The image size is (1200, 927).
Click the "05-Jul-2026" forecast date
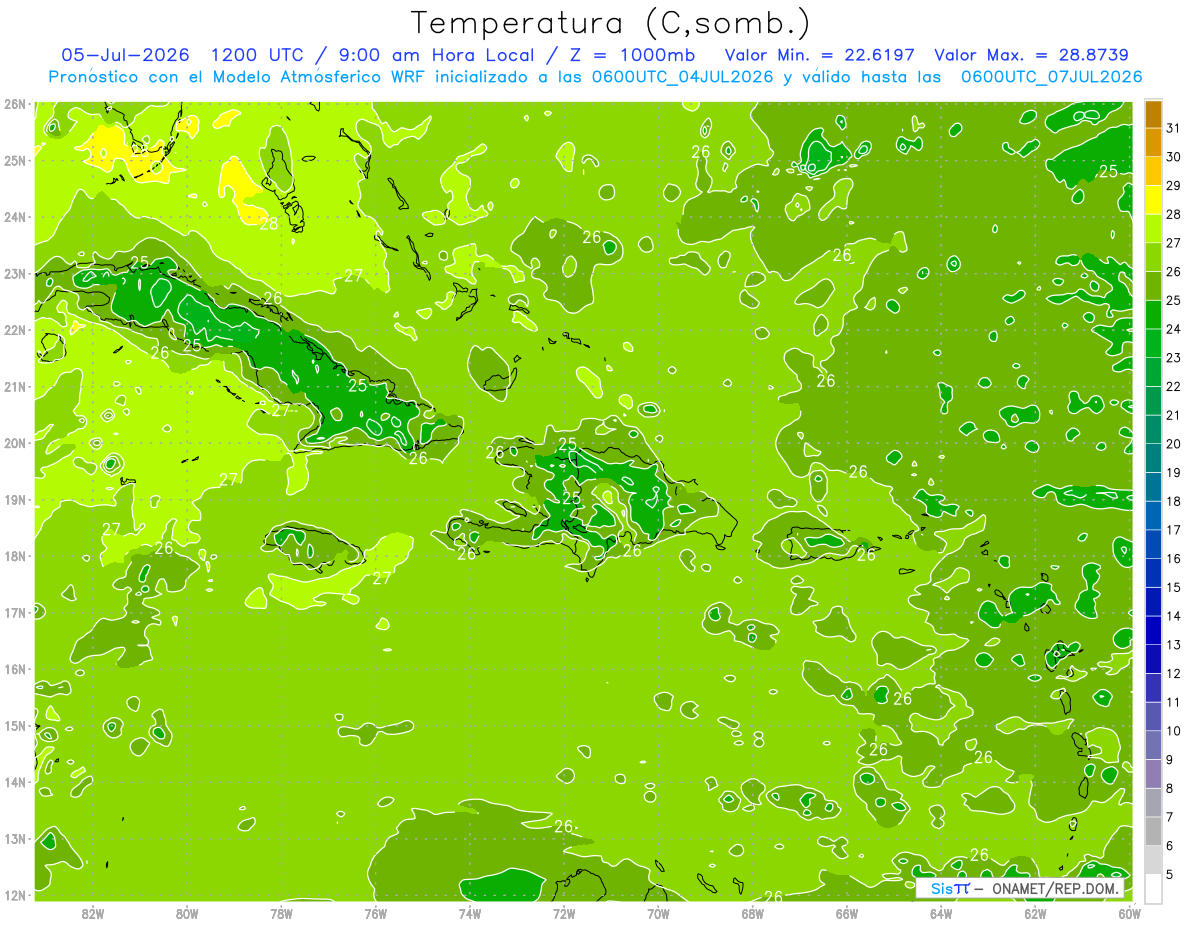click(125, 55)
